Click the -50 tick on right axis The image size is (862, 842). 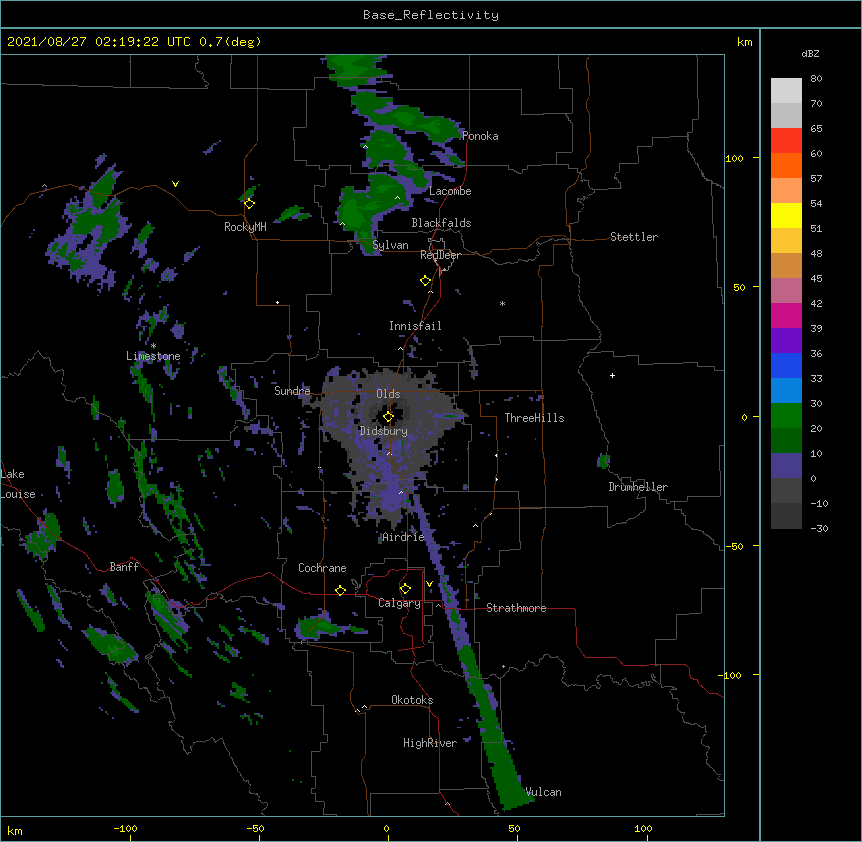pos(734,546)
